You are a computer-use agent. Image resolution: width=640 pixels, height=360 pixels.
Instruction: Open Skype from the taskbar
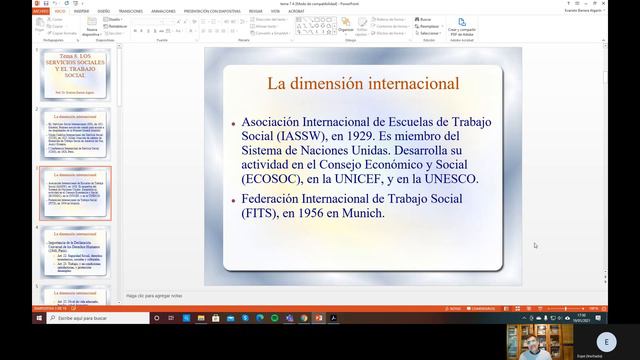pos(245,318)
